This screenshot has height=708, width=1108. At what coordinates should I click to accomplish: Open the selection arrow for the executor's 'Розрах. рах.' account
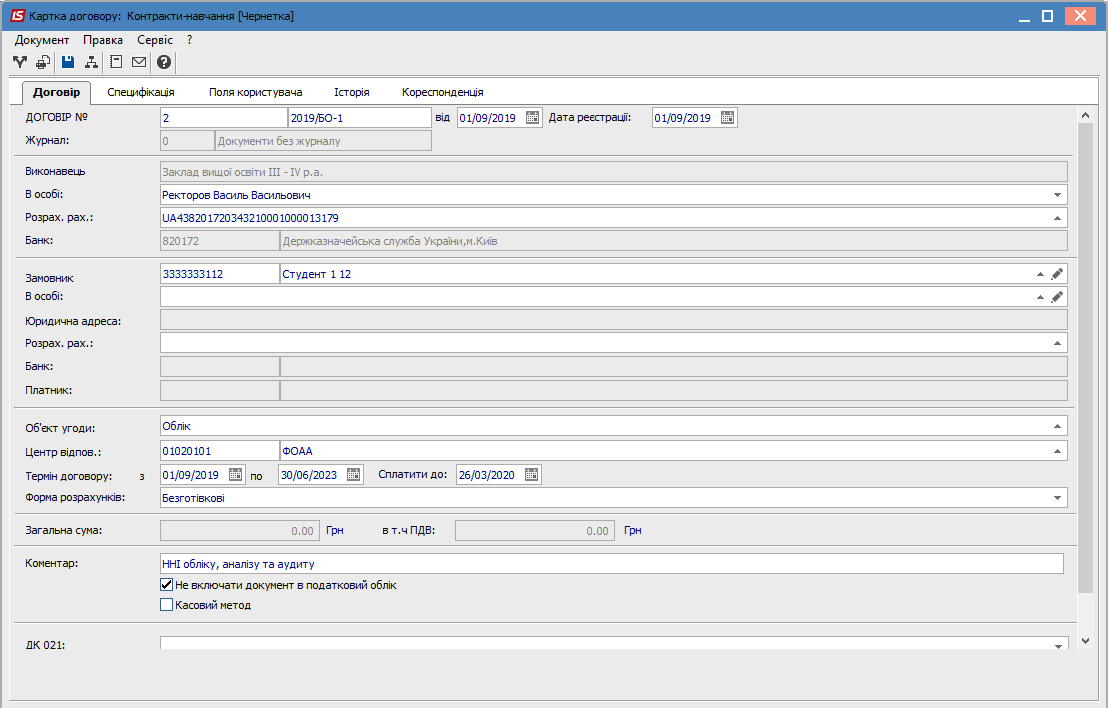point(1058,218)
